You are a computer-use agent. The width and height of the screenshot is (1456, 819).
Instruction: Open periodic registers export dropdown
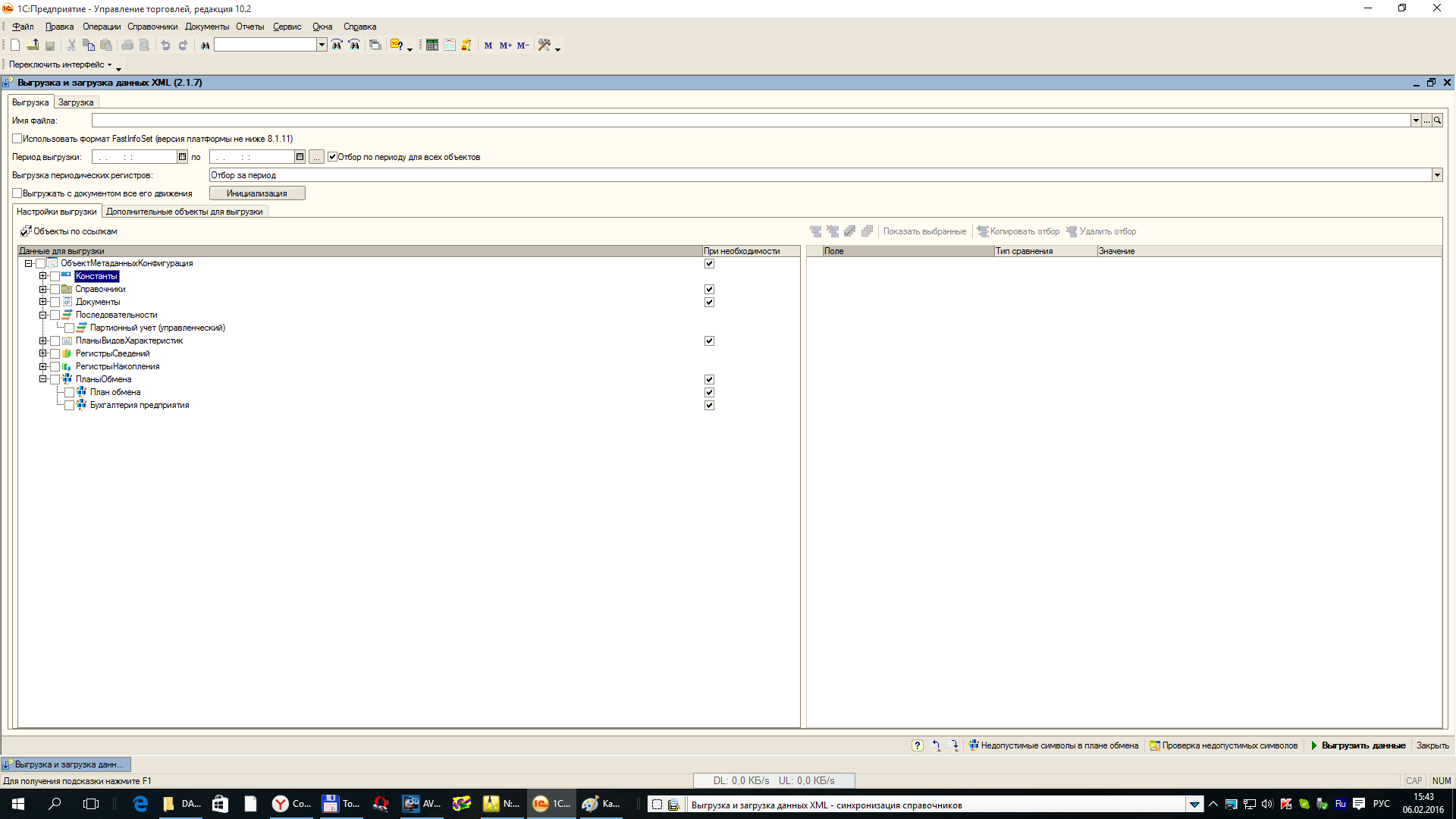point(1437,175)
